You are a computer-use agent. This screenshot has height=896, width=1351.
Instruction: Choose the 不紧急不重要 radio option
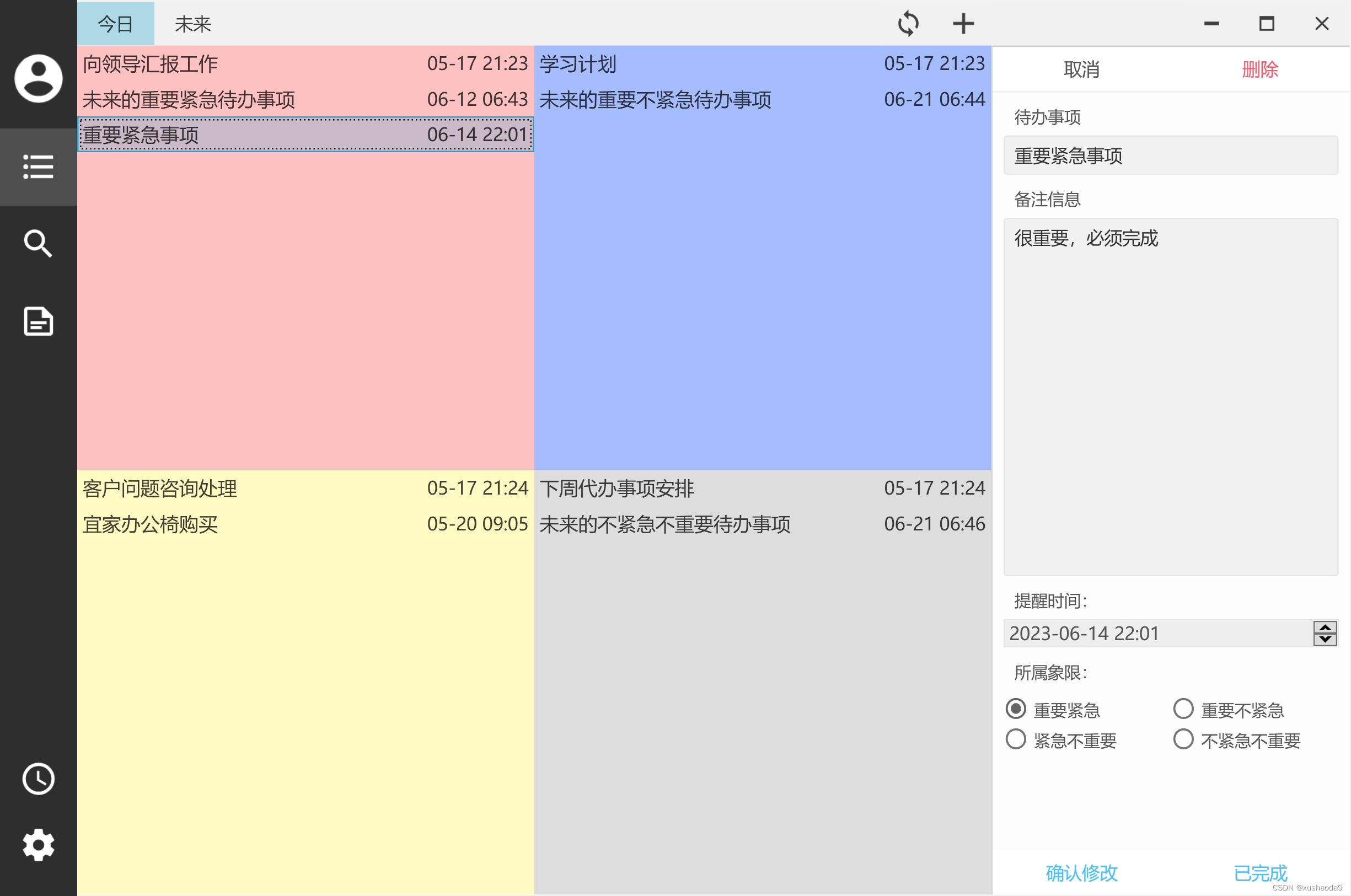[x=1183, y=739]
